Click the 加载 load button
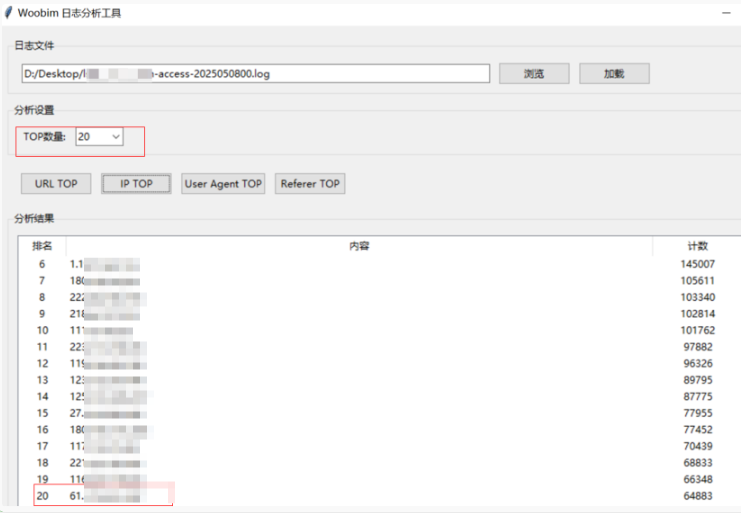The image size is (741, 513). [x=614, y=74]
